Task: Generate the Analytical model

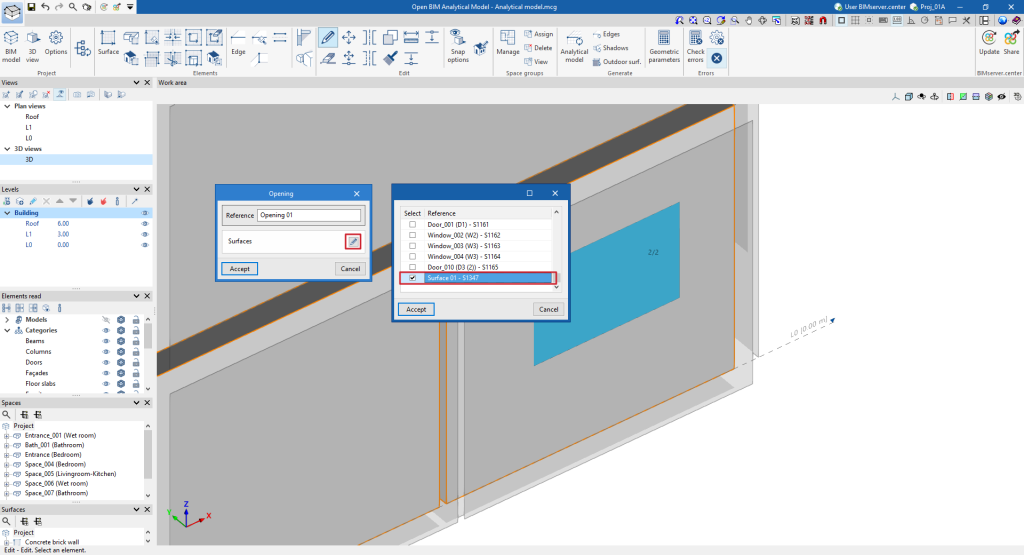Action: point(574,46)
